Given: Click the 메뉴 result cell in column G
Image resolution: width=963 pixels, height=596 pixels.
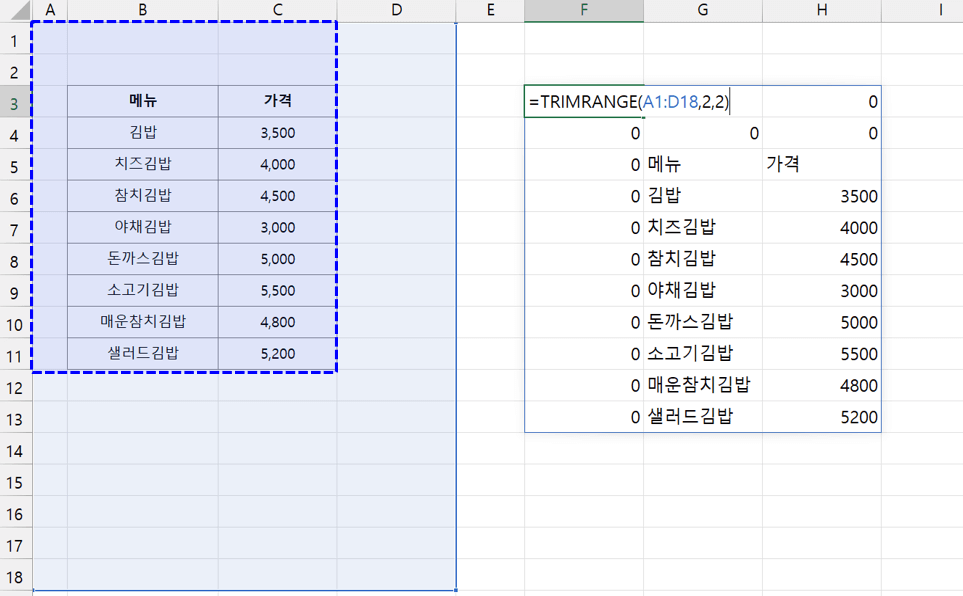Looking at the screenshot, I should click(x=703, y=164).
